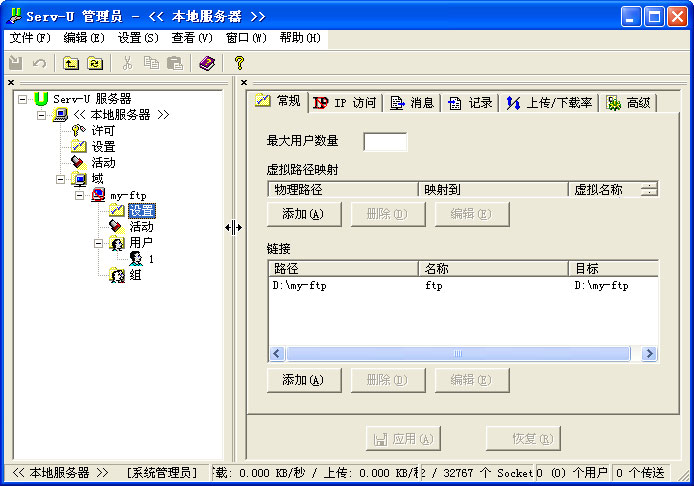Switch to the IP 访问 tab

[345, 103]
